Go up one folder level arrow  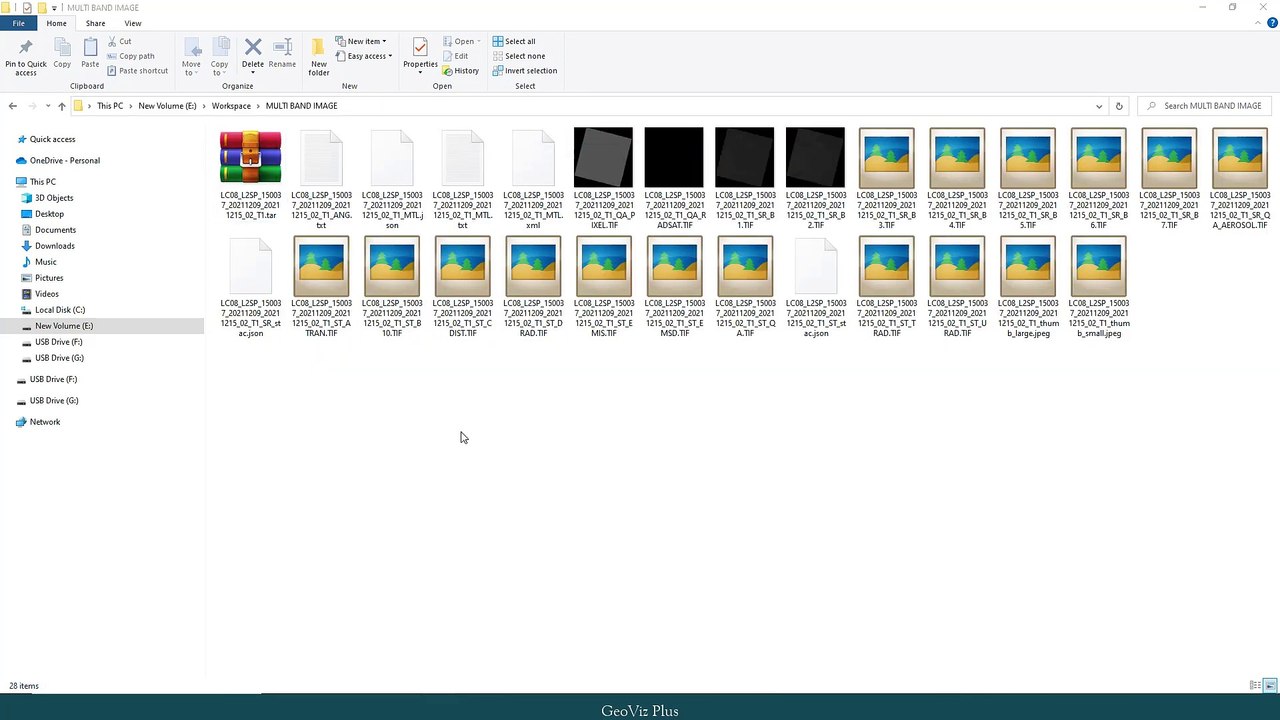62,106
